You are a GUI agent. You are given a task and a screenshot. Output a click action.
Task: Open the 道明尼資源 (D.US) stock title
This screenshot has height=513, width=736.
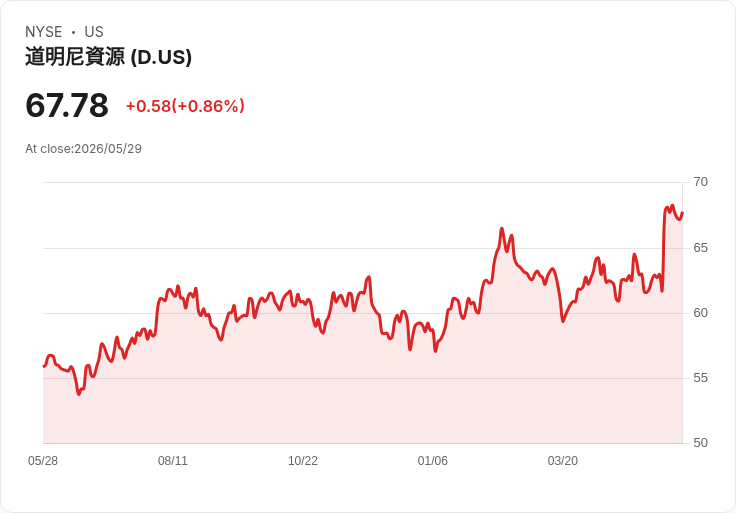(108, 57)
